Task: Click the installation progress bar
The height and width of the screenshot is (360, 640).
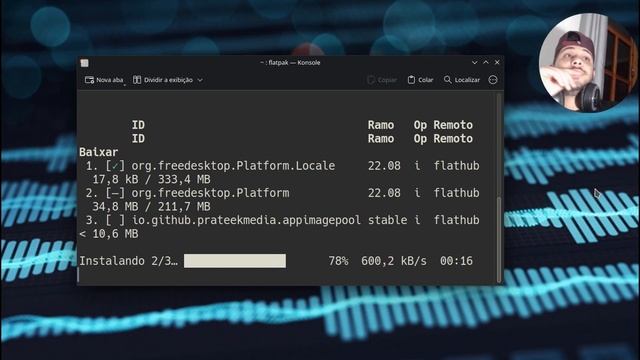Action: [x=235, y=261]
